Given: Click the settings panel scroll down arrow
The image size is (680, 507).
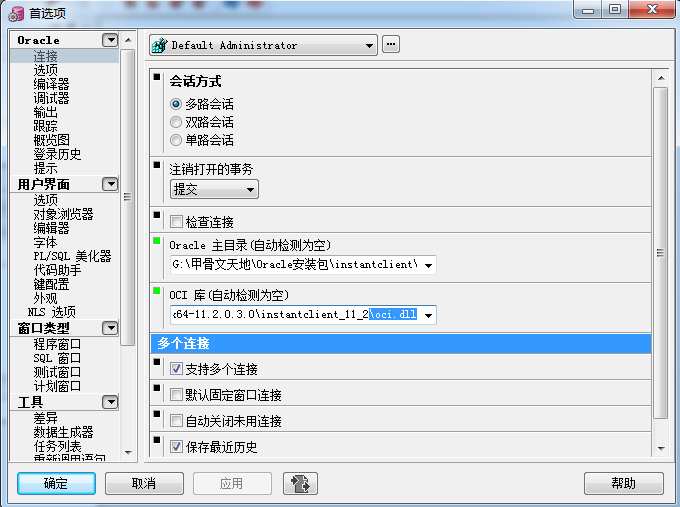Looking at the screenshot, I should tap(661, 448).
